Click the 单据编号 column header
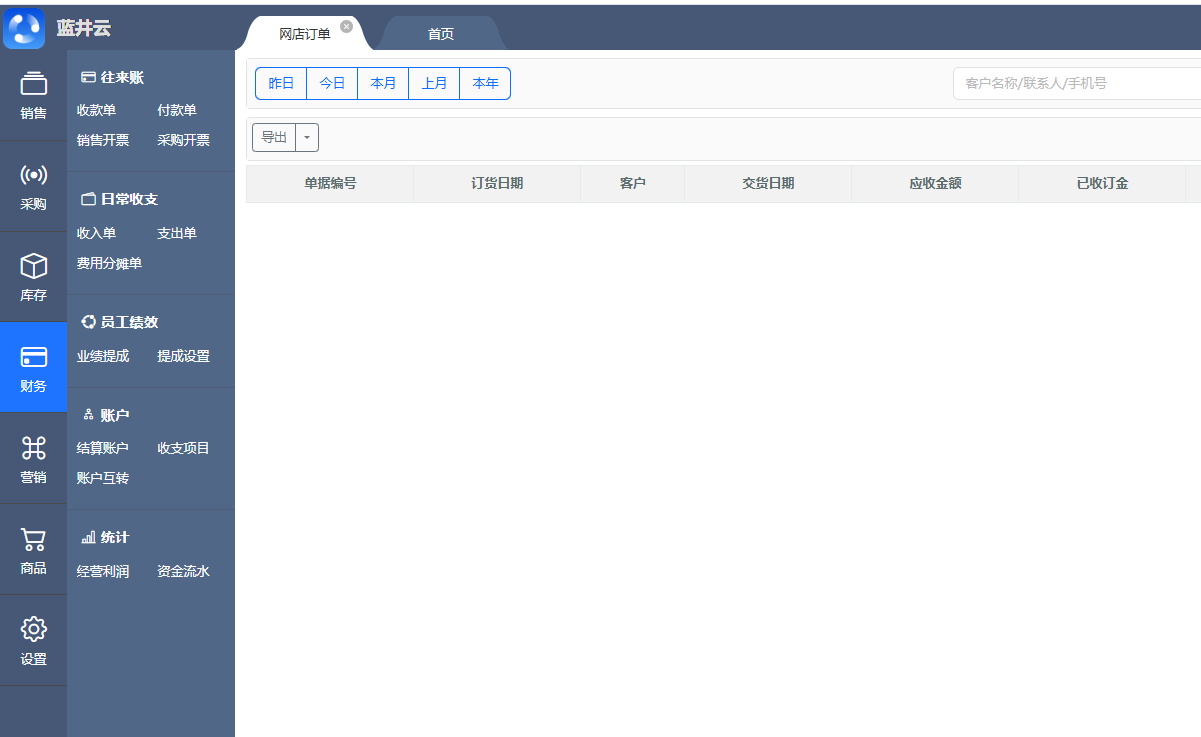Viewport: 1201px width, 737px height. tap(330, 184)
